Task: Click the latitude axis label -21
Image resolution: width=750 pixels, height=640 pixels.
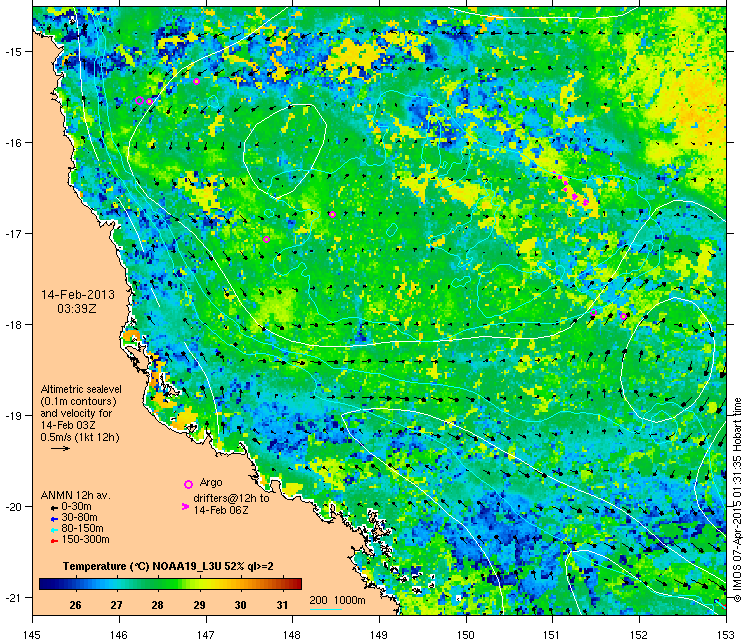Action: [13, 597]
